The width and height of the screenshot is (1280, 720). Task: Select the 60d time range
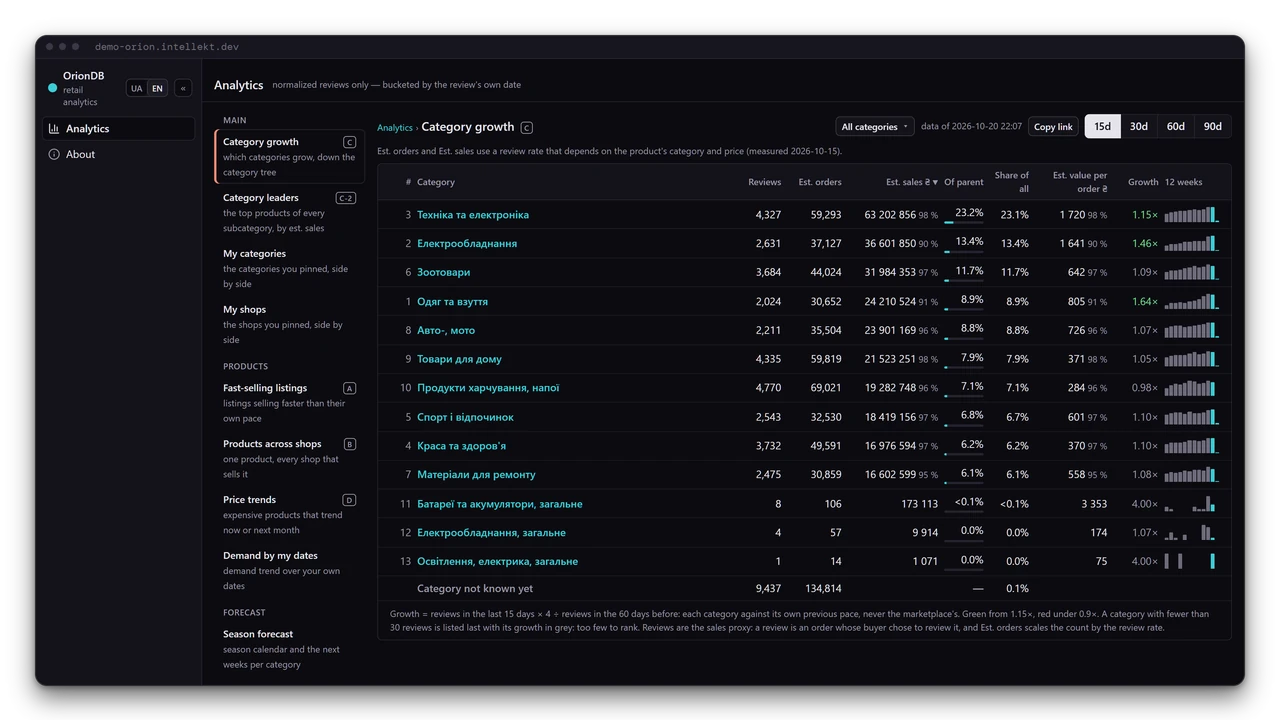point(1176,127)
